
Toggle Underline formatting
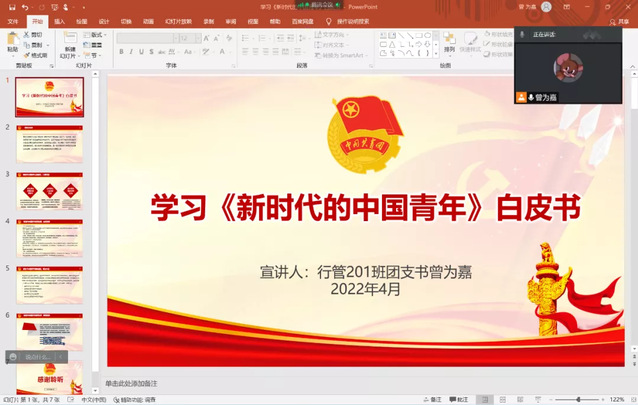[141, 52]
